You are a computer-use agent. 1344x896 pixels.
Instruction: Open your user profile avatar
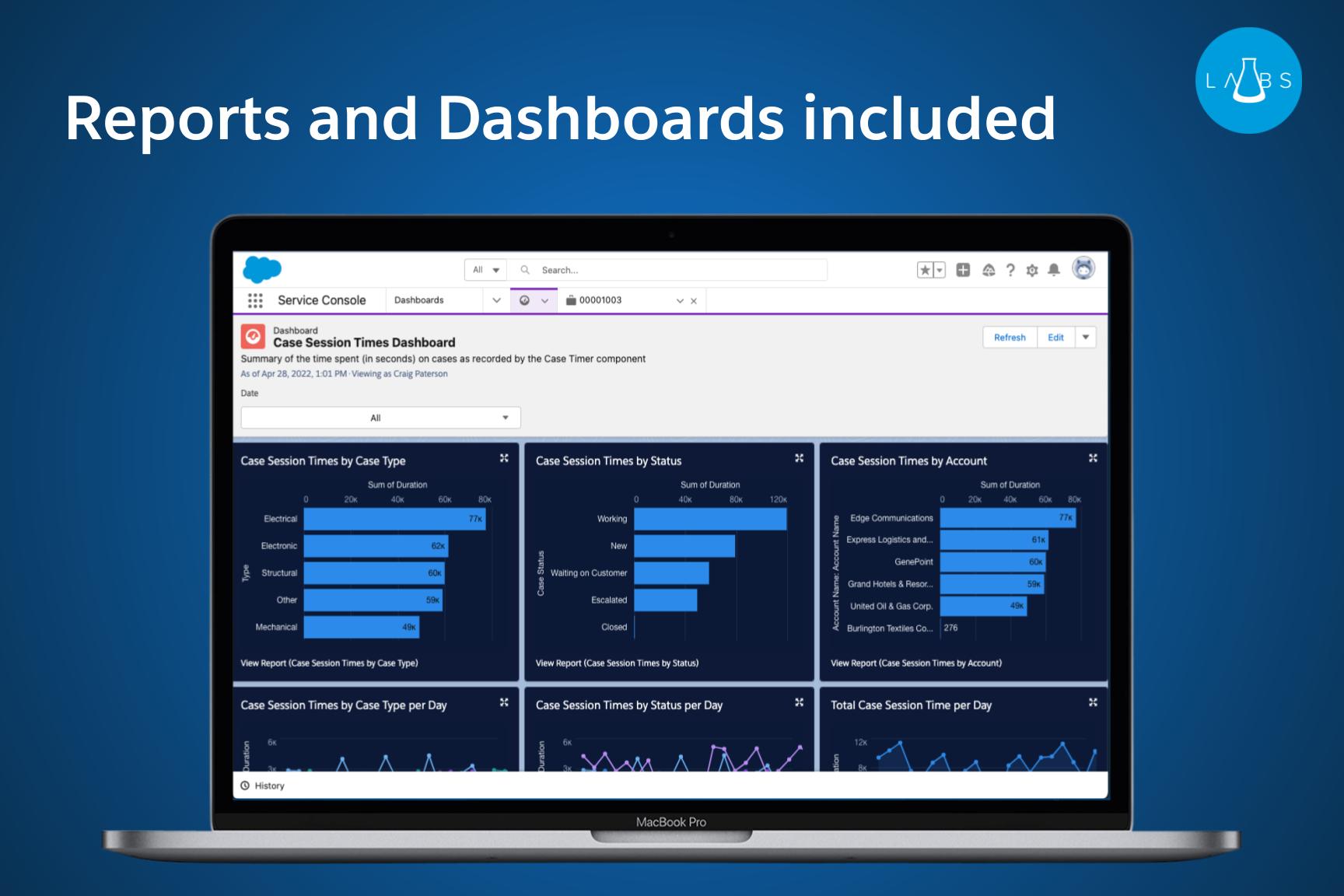1083,269
